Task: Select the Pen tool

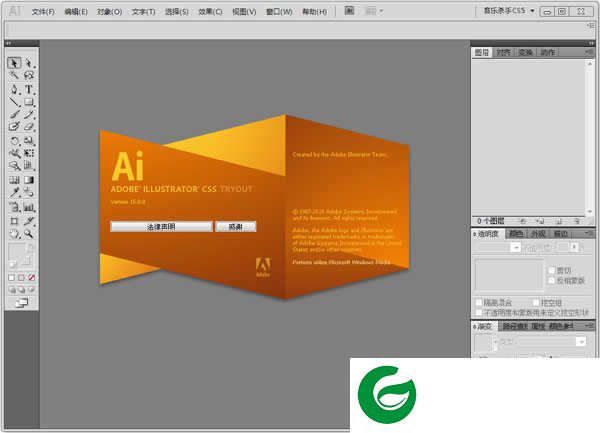Action: (x=14, y=90)
